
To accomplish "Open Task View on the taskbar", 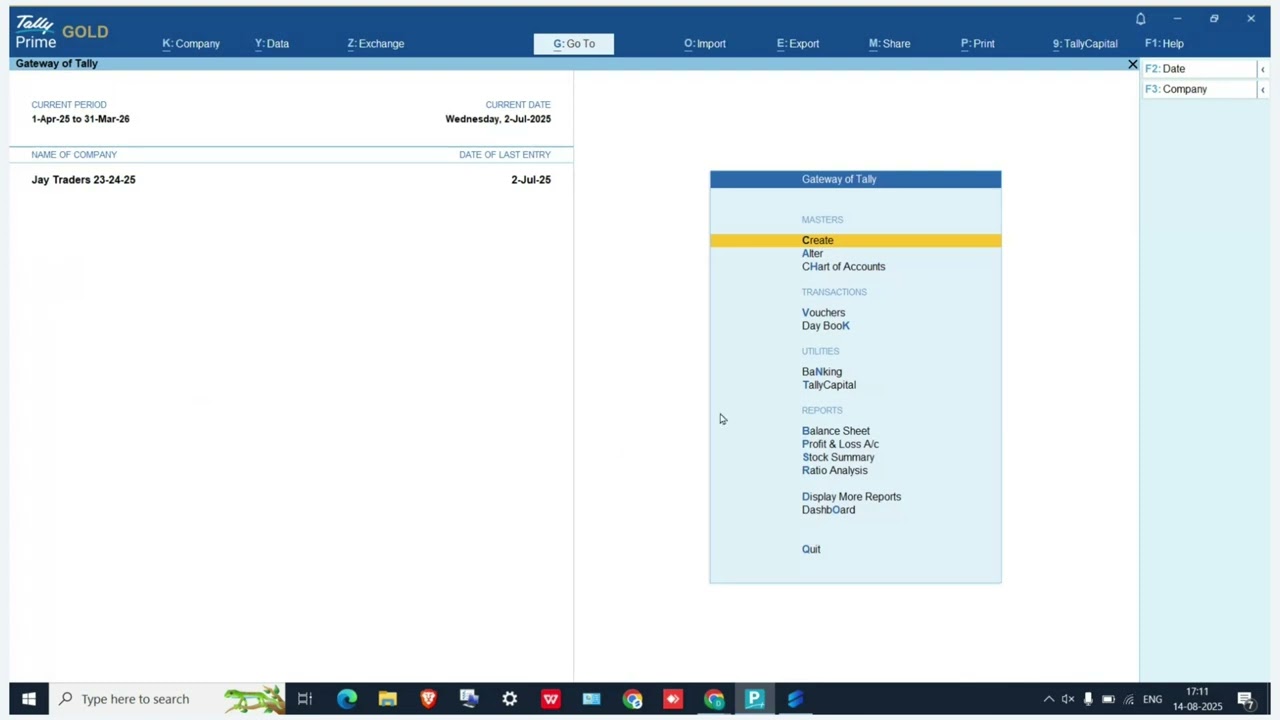I will (x=305, y=699).
